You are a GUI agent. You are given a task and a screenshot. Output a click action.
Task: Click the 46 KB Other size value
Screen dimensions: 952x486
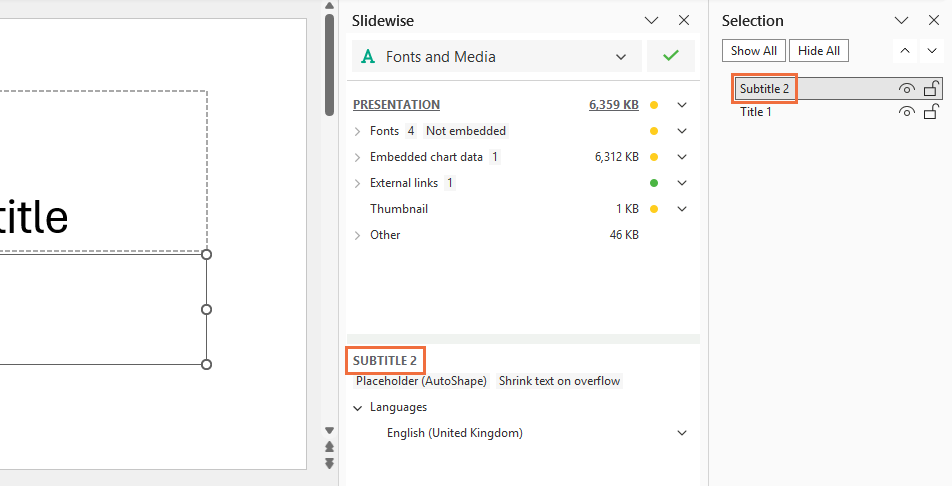click(624, 235)
